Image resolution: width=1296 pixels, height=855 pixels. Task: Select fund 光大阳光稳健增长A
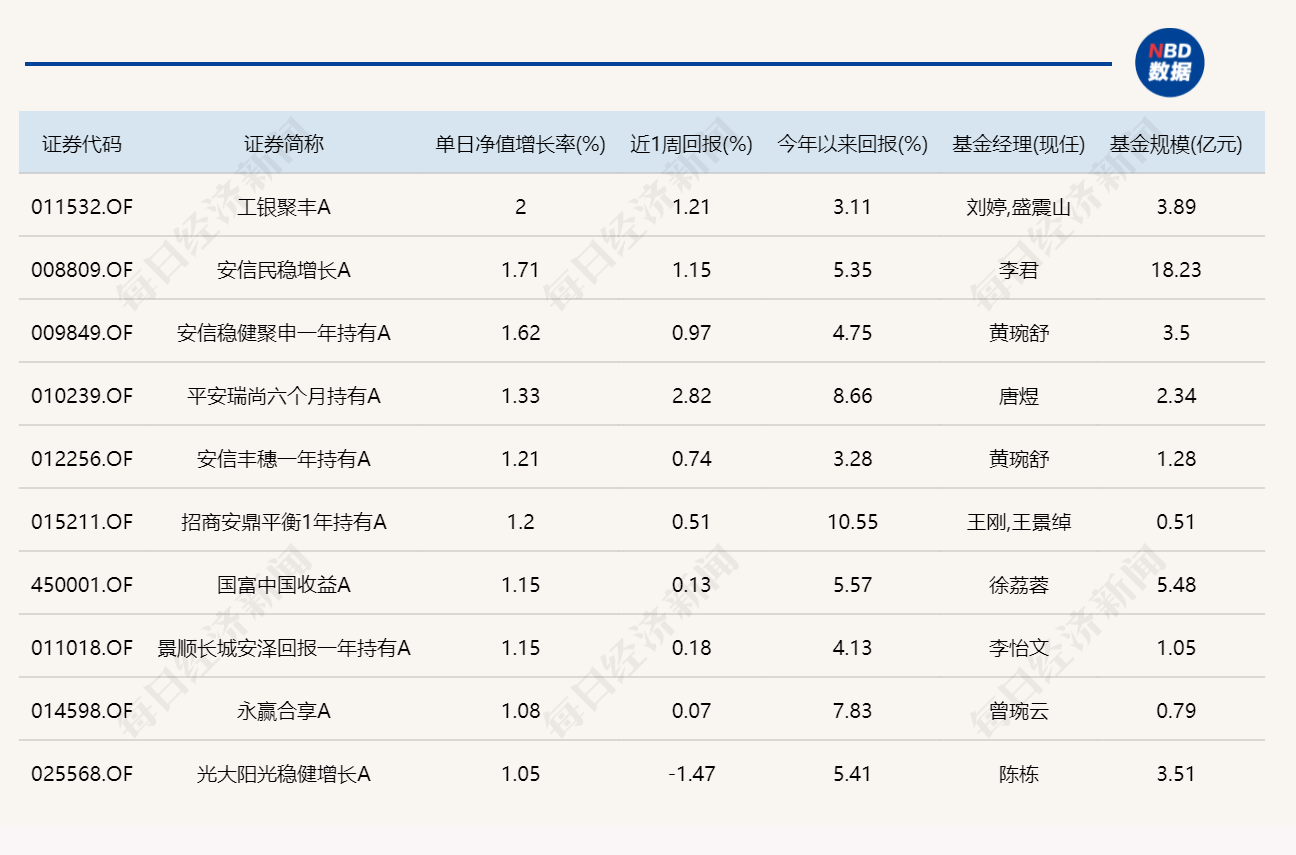pos(284,774)
